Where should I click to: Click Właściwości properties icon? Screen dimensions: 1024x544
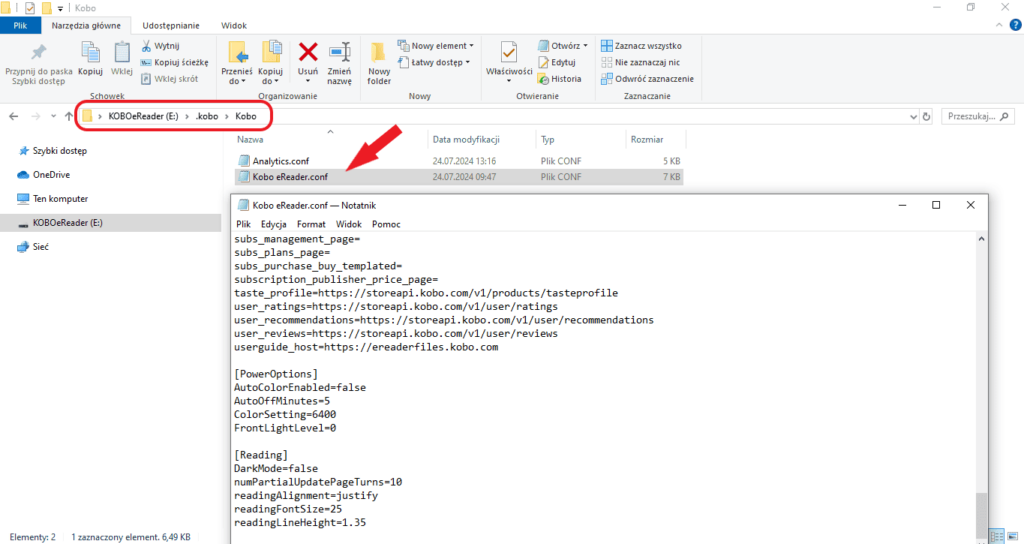[509, 52]
